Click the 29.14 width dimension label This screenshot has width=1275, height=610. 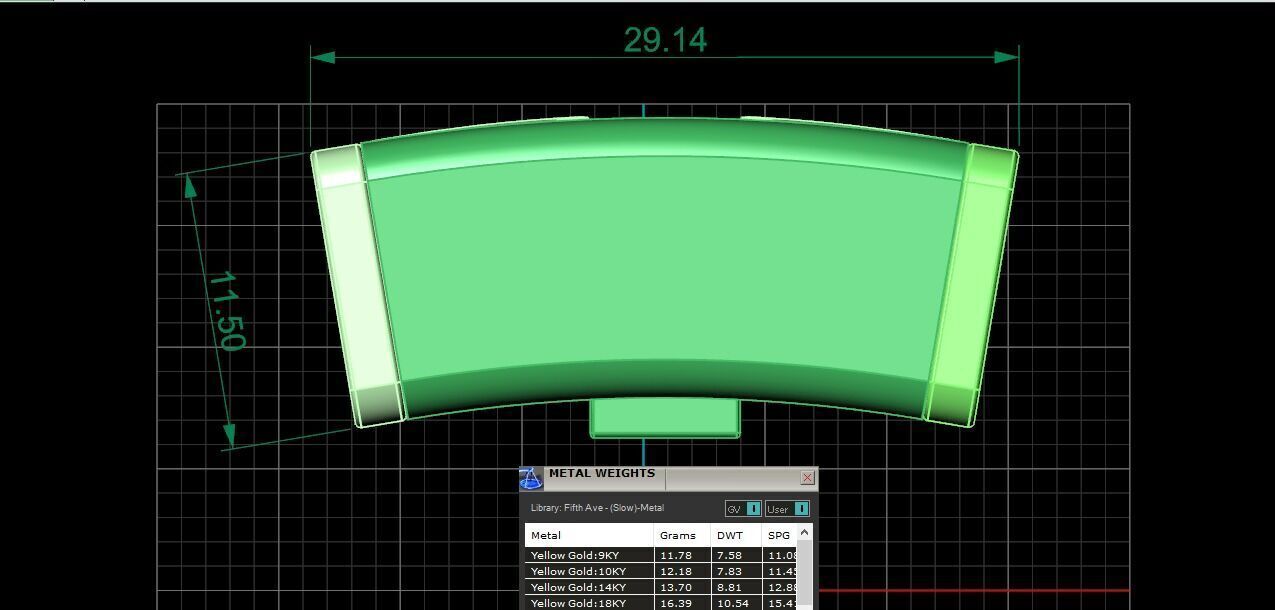click(665, 40)
